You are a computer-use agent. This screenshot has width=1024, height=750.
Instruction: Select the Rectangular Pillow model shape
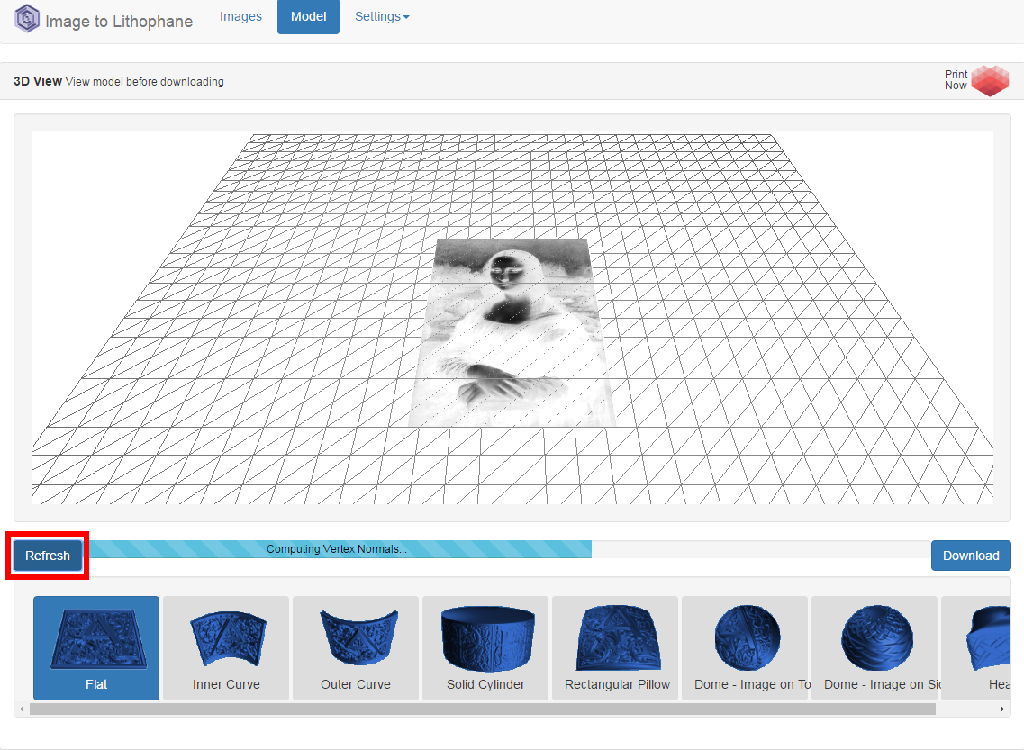click(x=615, y=647)
